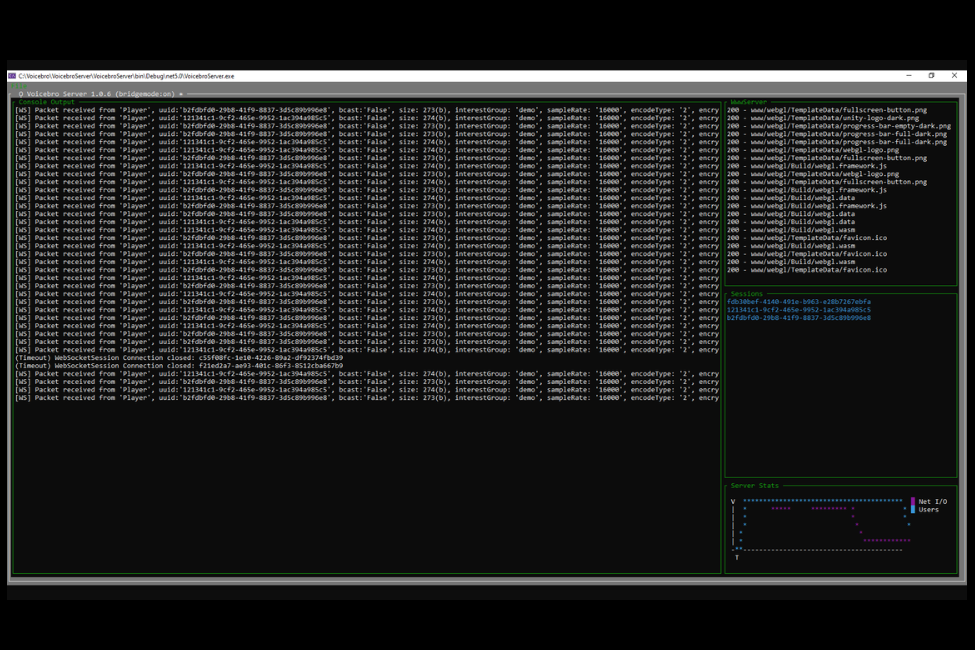The height and width of the screenshot is (650, 975).
Task: Click the Net I/O purple legend swatch
Action: pos(913,501)
